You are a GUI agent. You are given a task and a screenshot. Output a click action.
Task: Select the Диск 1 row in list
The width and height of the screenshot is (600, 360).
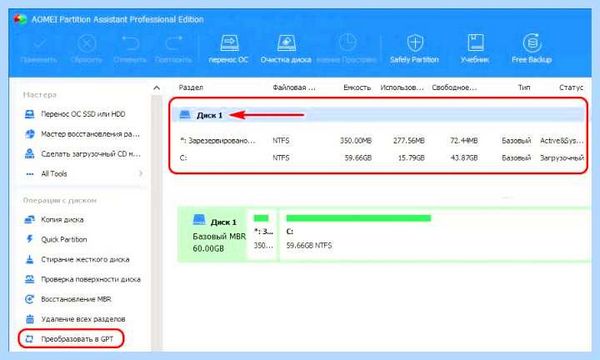[378, 115]
